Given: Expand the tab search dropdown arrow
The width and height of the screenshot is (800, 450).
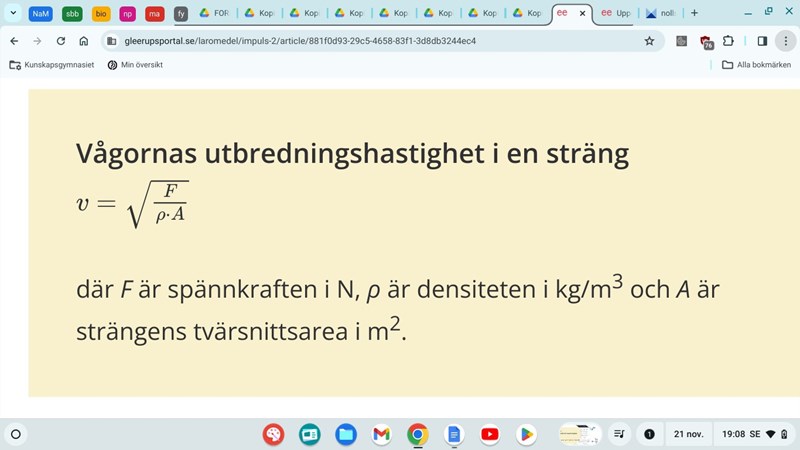Looking at the screenshot, I should pos(14,13).
